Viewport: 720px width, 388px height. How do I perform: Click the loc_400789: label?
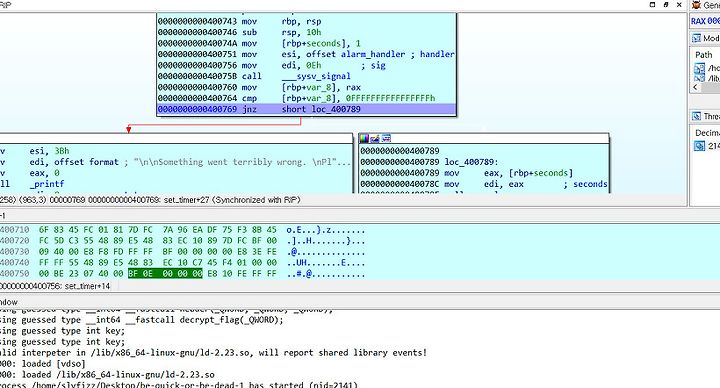pos(471,162)
